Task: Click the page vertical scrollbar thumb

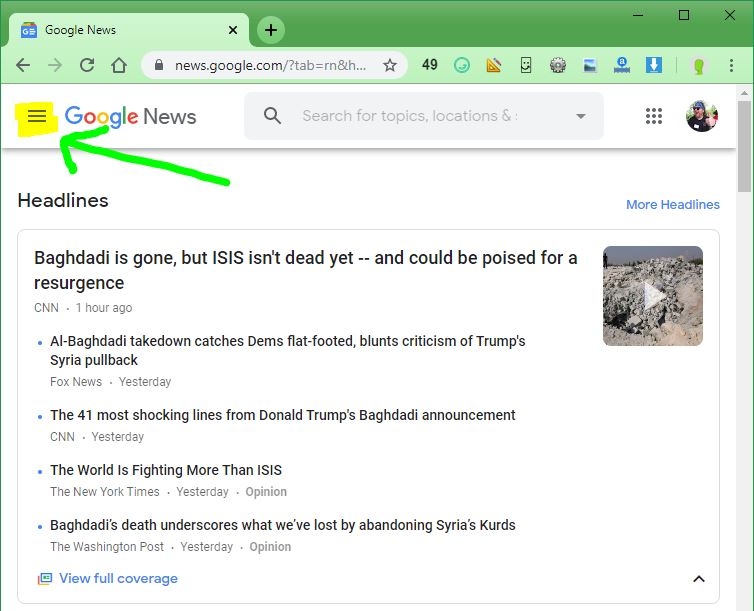Action: [744, 147]
